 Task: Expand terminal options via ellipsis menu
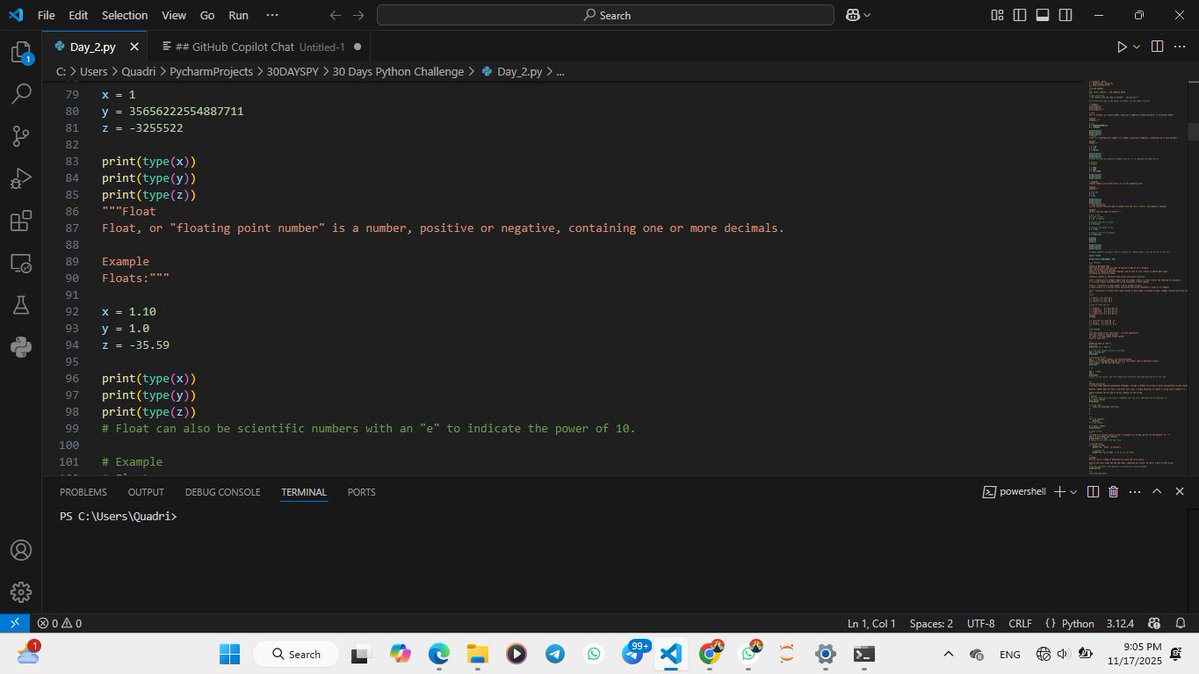click(x=1134, y=491)
